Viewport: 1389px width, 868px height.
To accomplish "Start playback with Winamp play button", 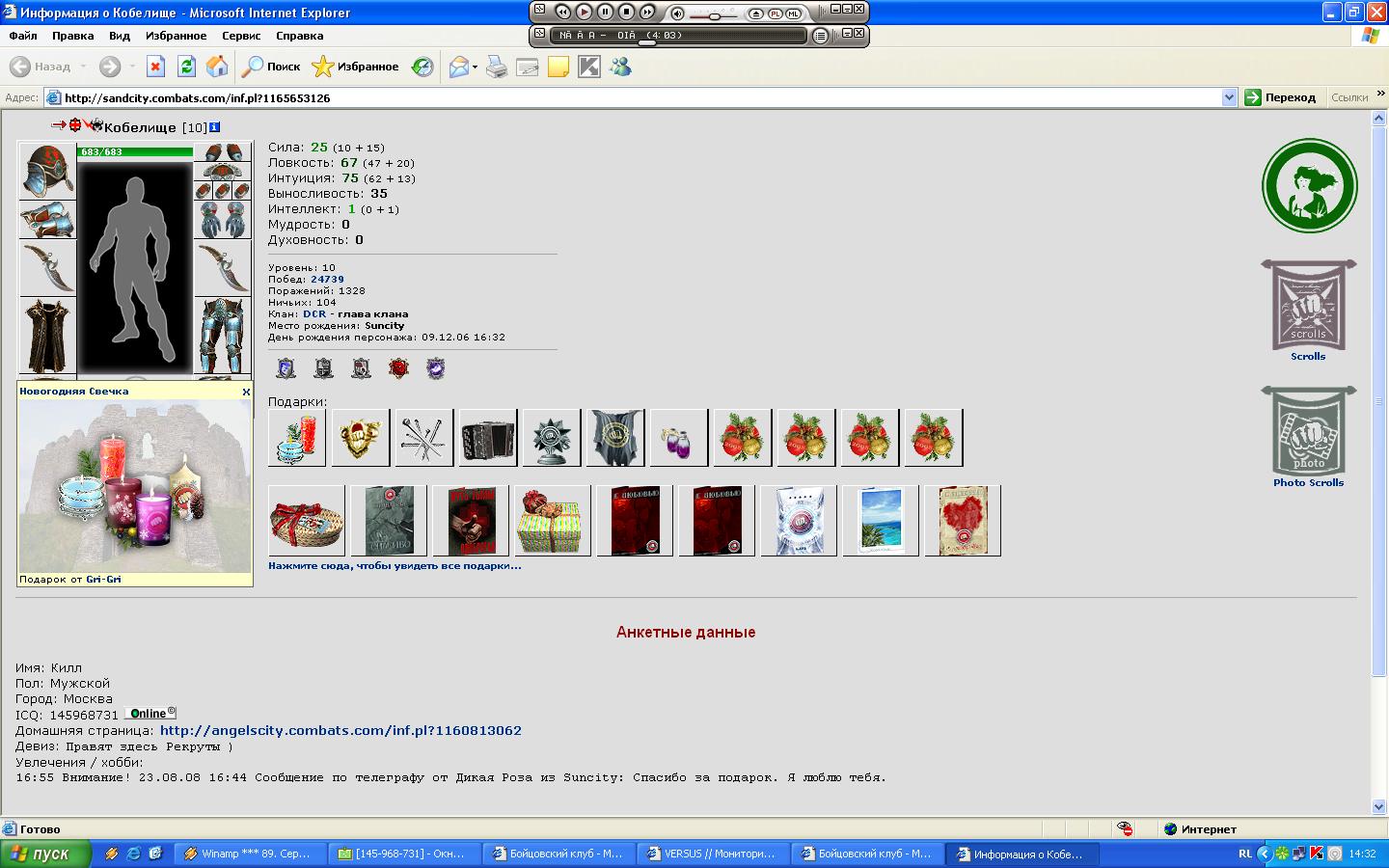I will click(x=585, y=13).
